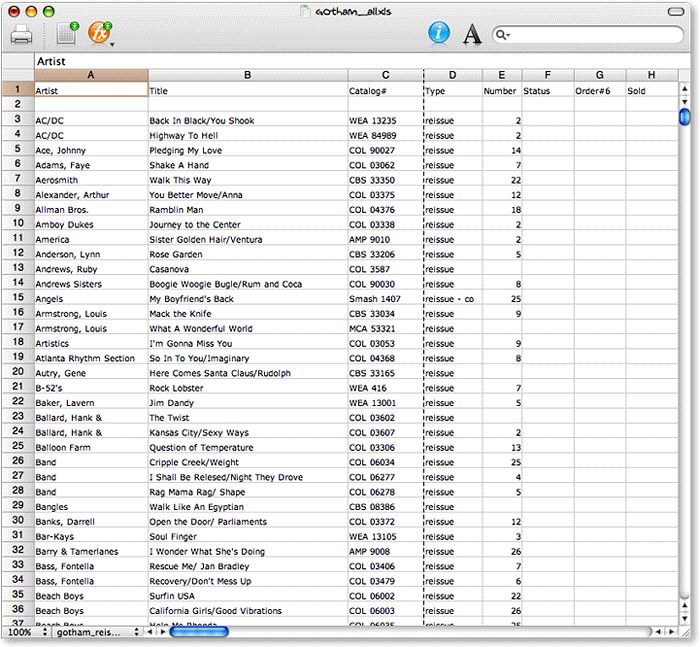This screenshot has width=700, height=647.
Task: Select cell 'Walk This Way'
Action: click(x=248, y=180)
